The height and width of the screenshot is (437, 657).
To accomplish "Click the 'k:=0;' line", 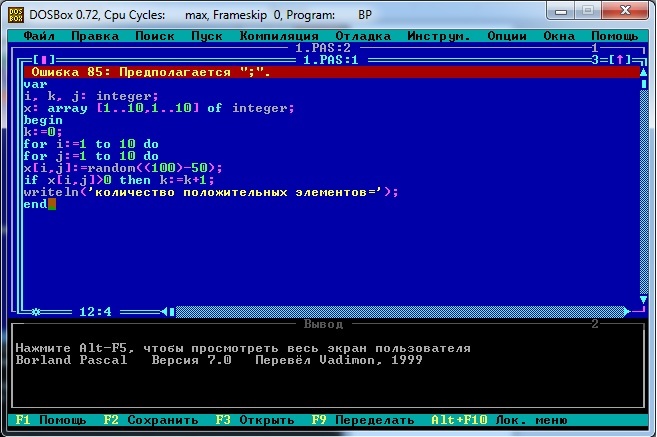I will (43, 132).
